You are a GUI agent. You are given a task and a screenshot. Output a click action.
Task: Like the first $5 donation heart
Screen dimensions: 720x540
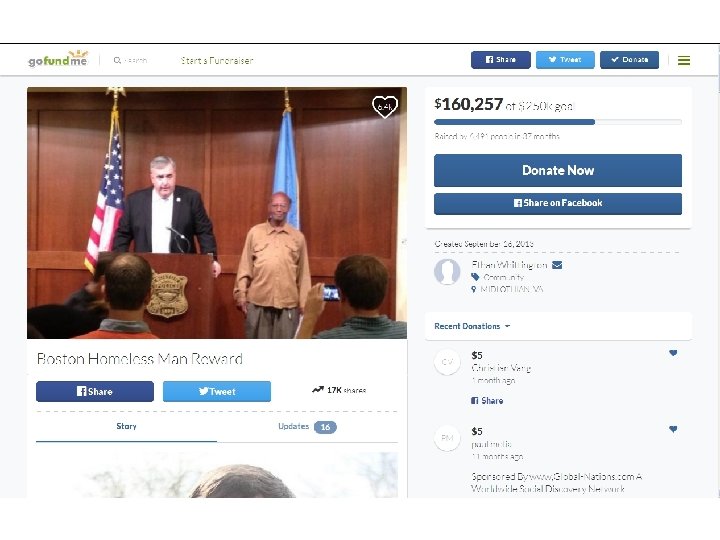point(673,353)
